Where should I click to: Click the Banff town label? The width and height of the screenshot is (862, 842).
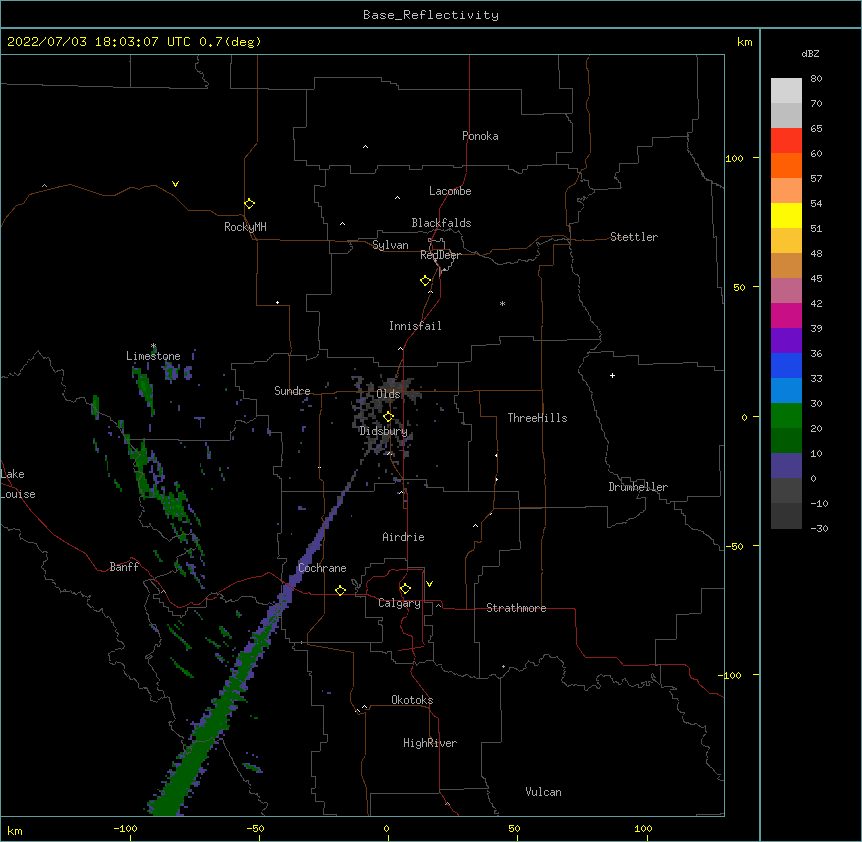(124, 567)
